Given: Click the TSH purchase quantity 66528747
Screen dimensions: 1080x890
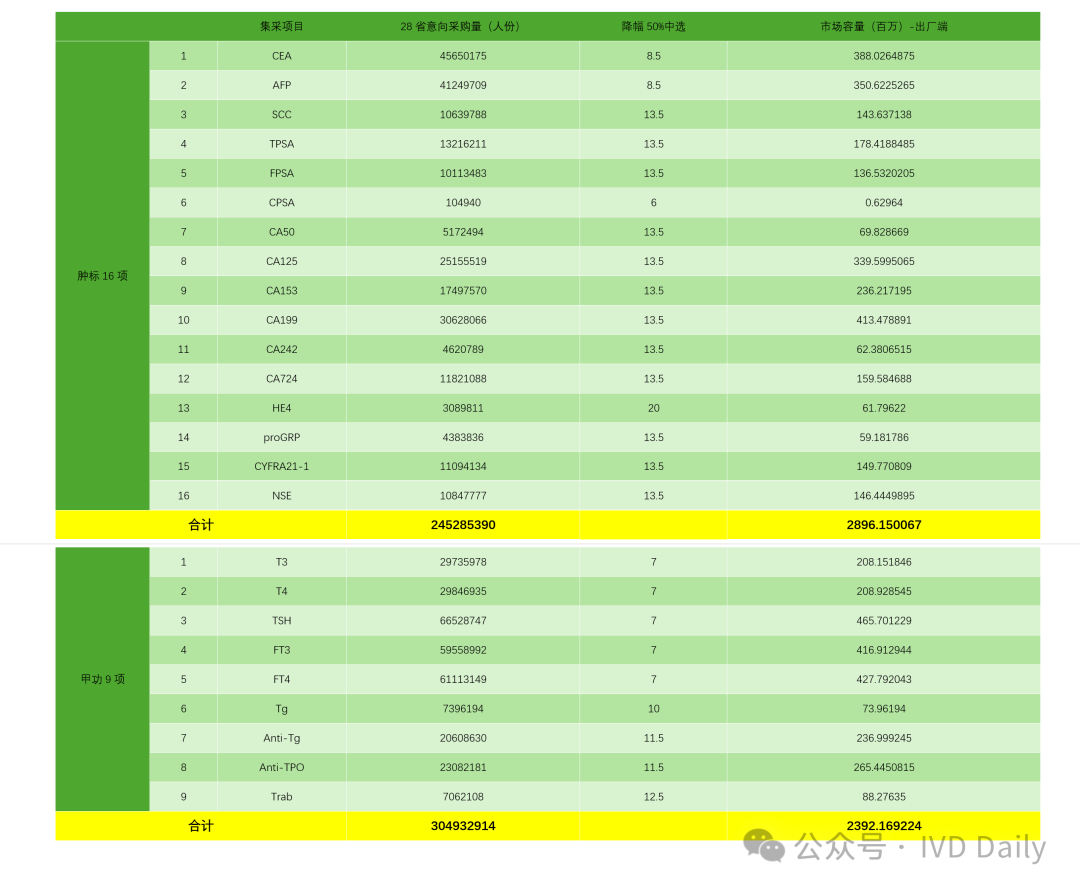Looking at the screenshot, I should coord(463,621).
